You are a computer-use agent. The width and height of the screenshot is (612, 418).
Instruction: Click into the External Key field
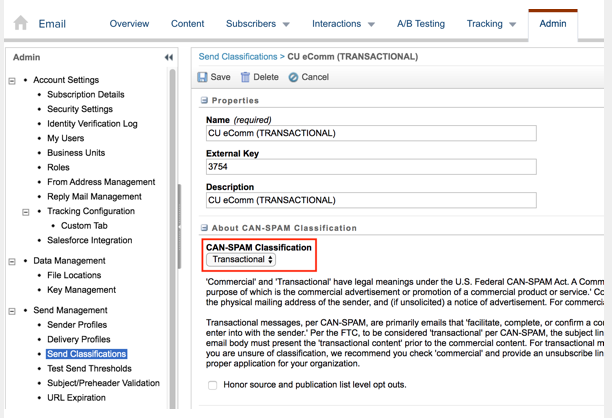coord(371,167)
